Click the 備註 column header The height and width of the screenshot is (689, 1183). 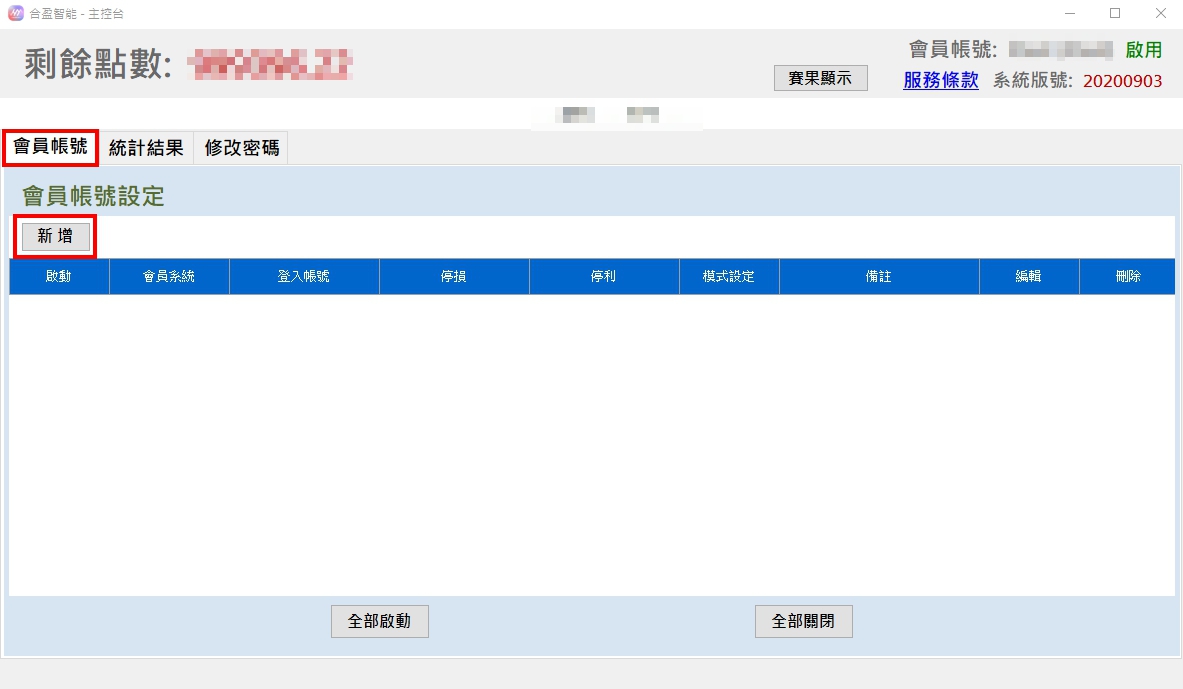[879, 277]
